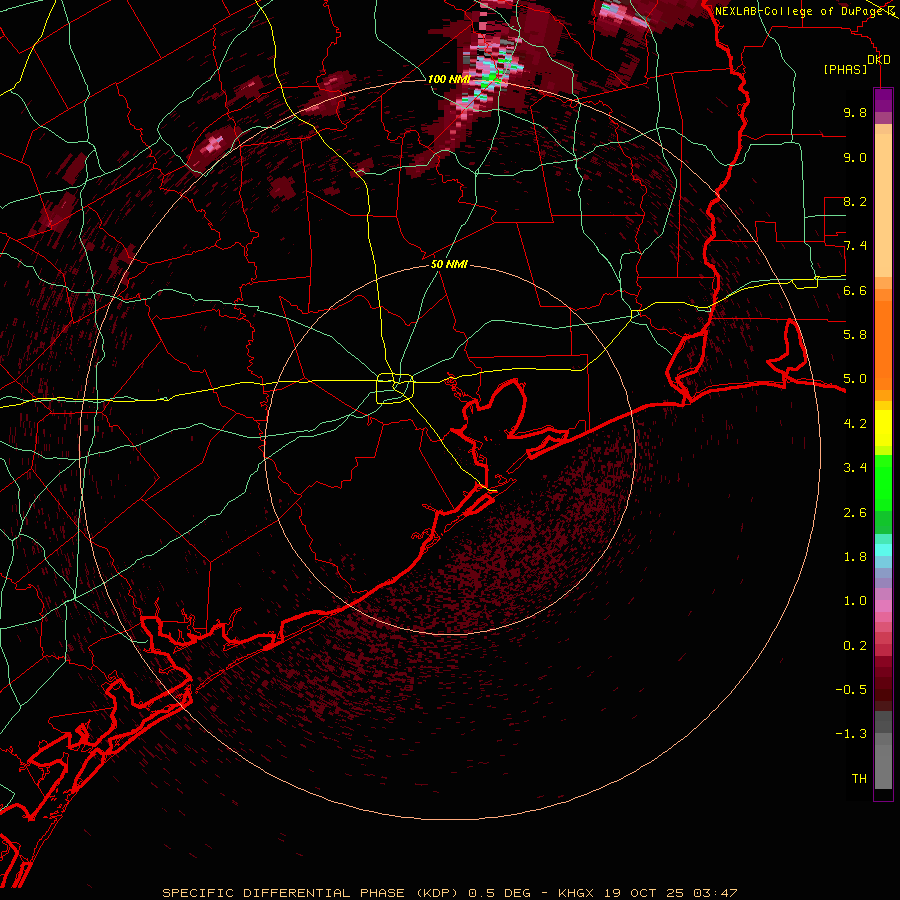Click the 1.0 legend value
The width and height of the screenshot is (900, 900).
[855, 601]
